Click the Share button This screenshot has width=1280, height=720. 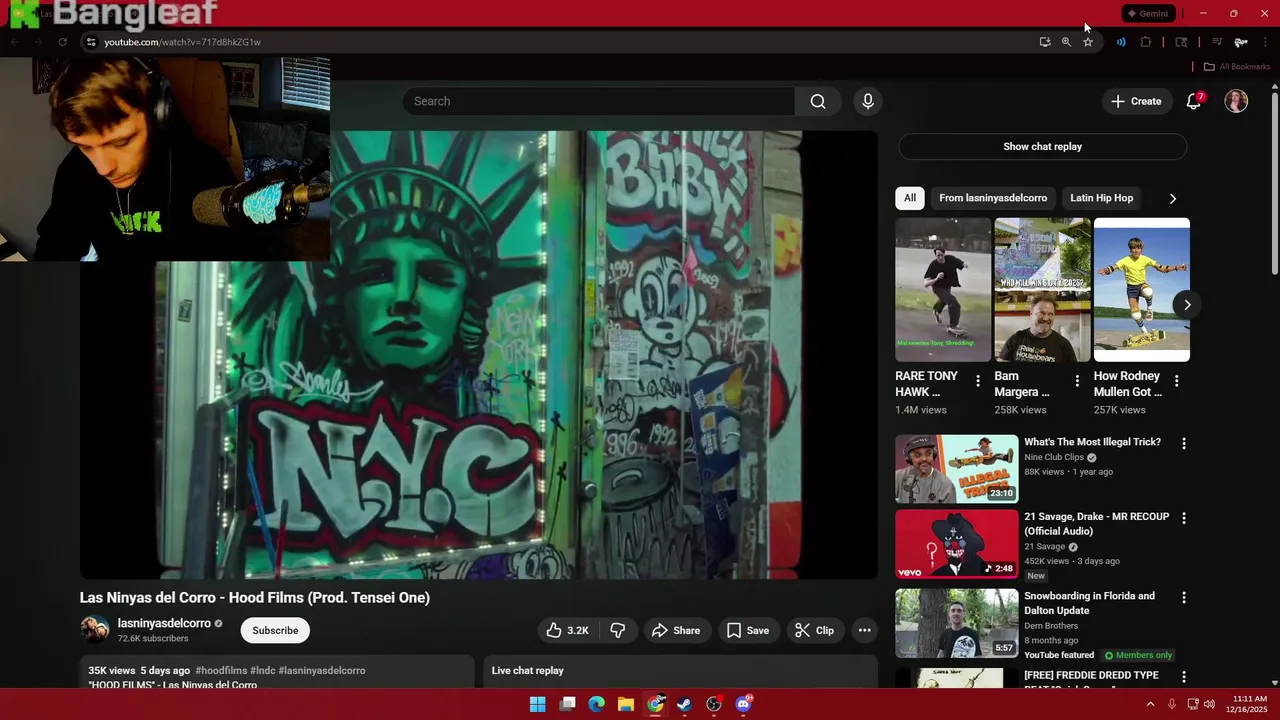click(675, 630)
